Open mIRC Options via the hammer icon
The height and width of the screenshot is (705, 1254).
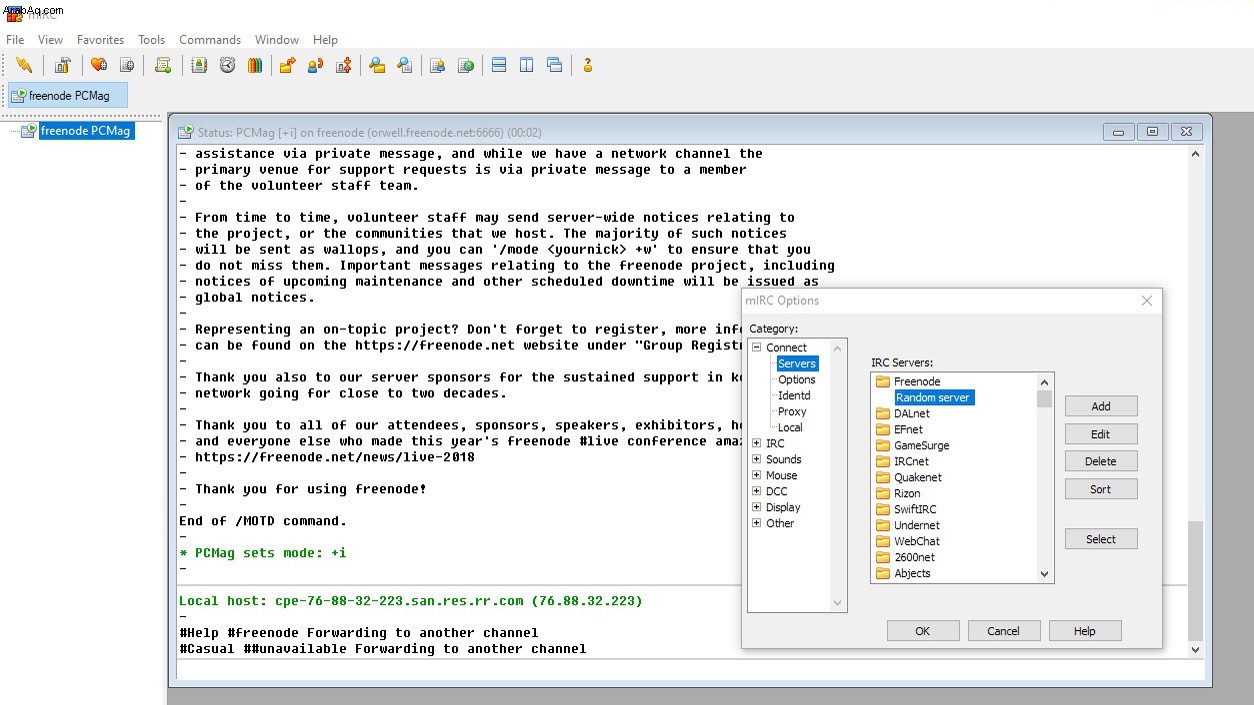coord(63,66)
